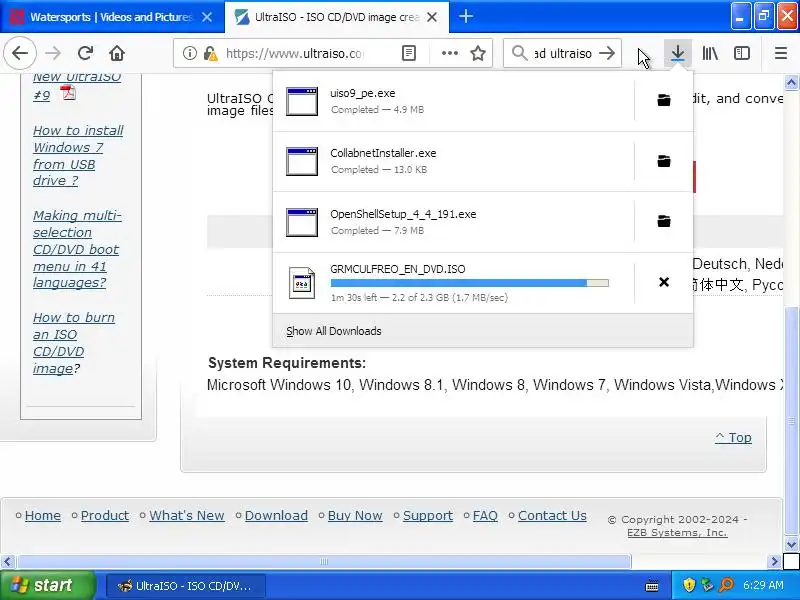800x600 pixels.
Task: Open the Windows start menu
Action: (x=47, y=585)
